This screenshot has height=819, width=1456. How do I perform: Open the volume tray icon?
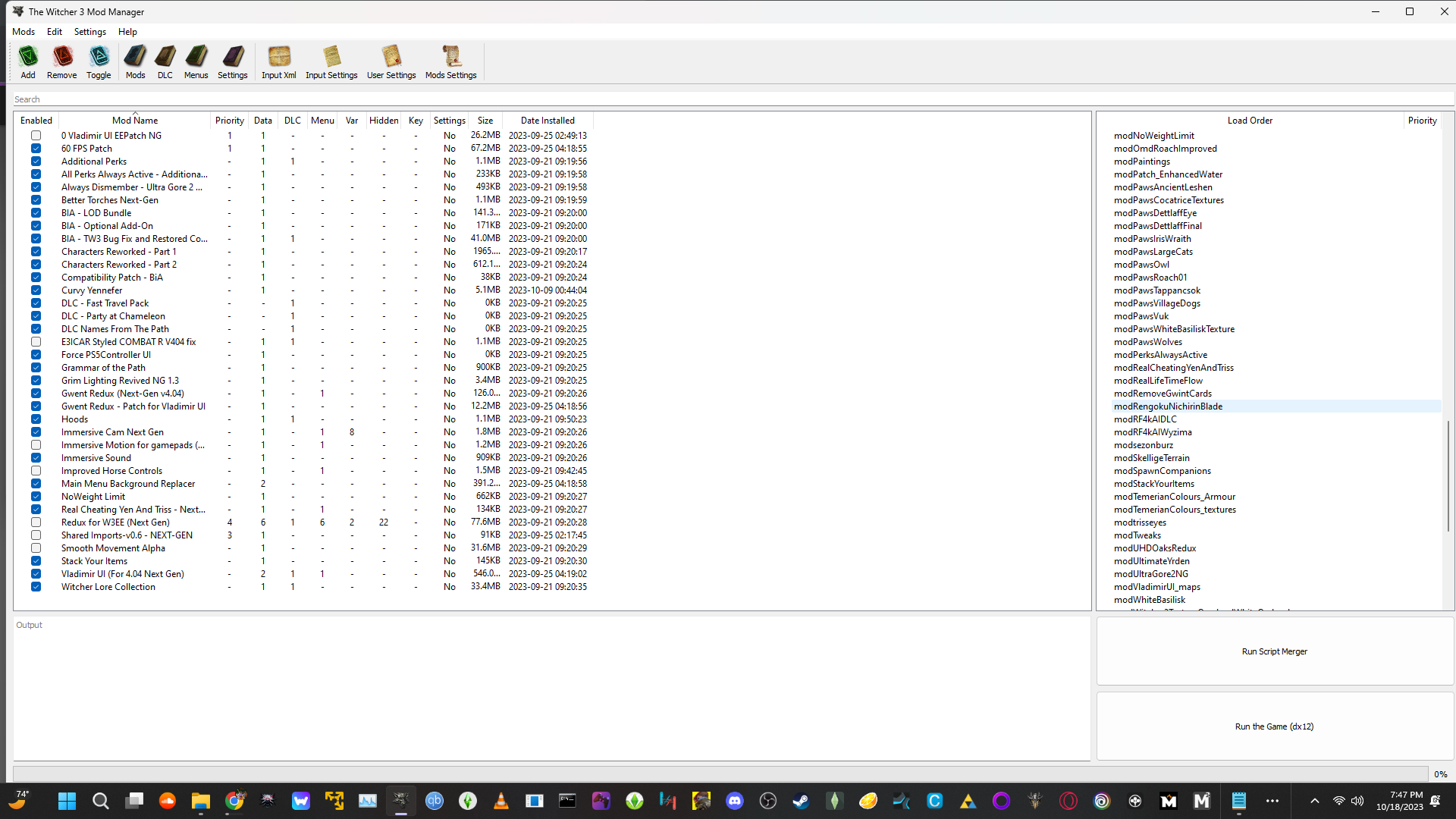pos(1357,801)
